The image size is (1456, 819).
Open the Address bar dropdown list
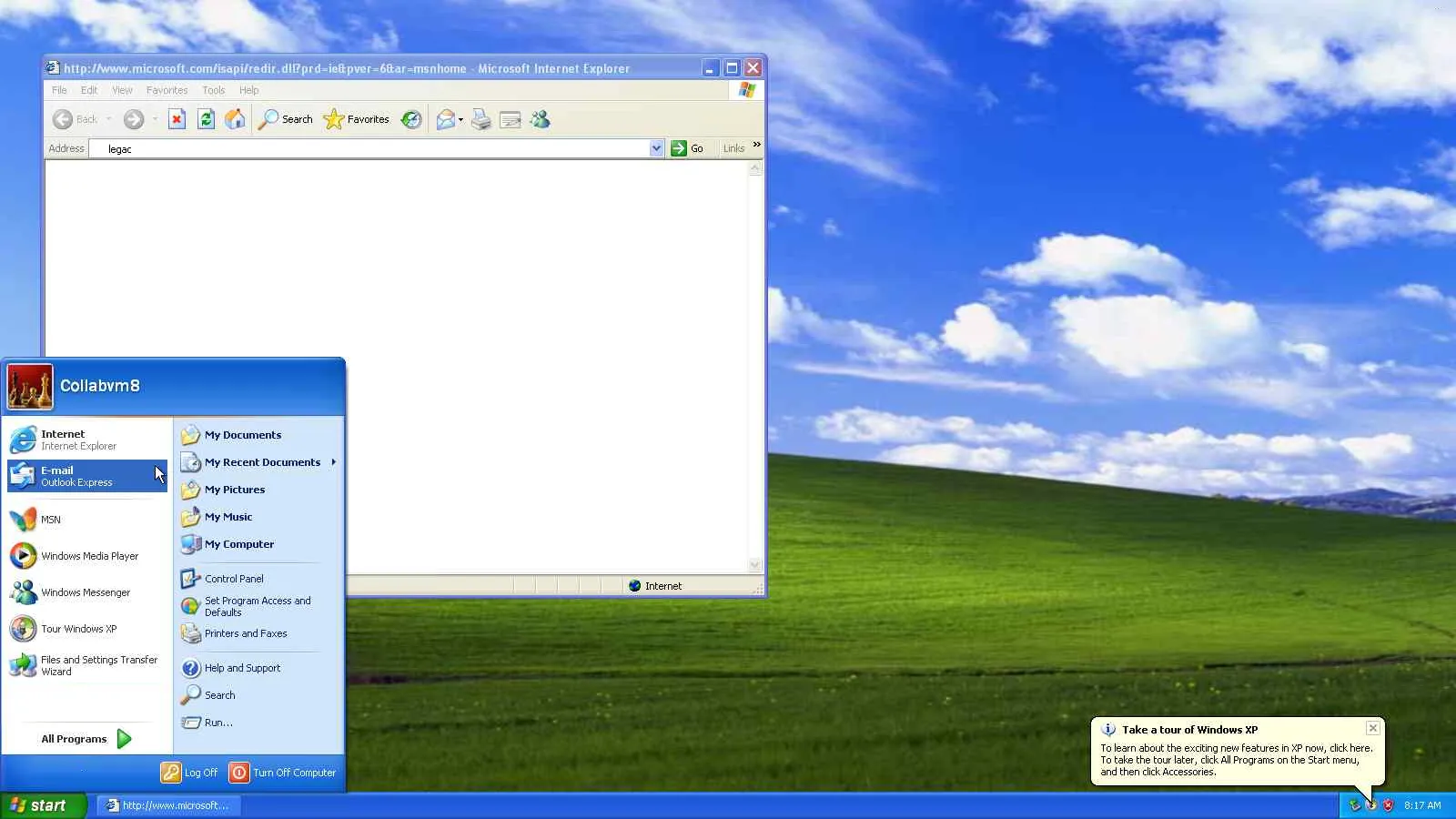pos(656,148)
